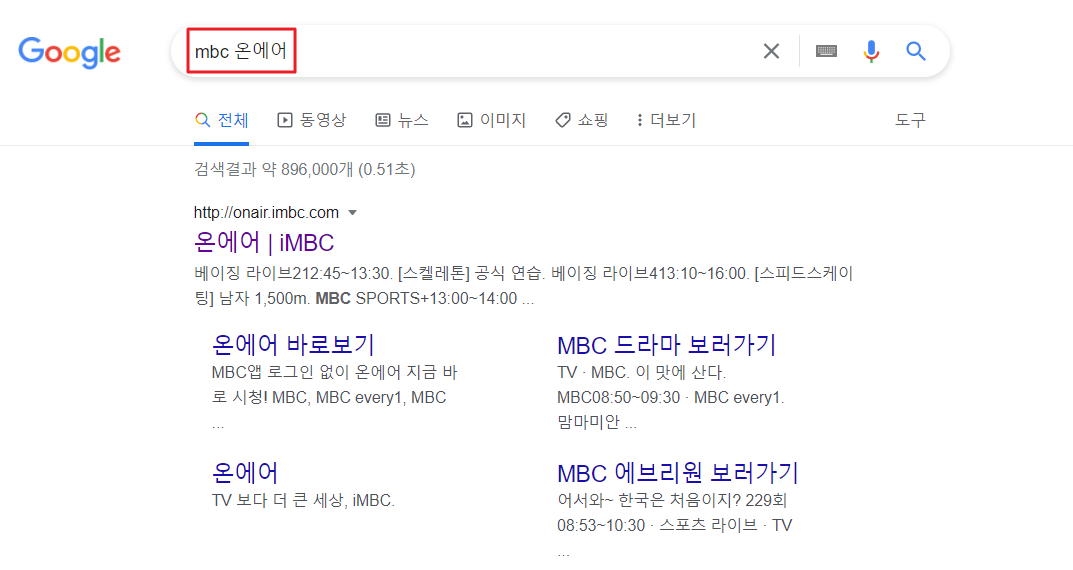Click the 전체 tab magnifier icon

202,120
